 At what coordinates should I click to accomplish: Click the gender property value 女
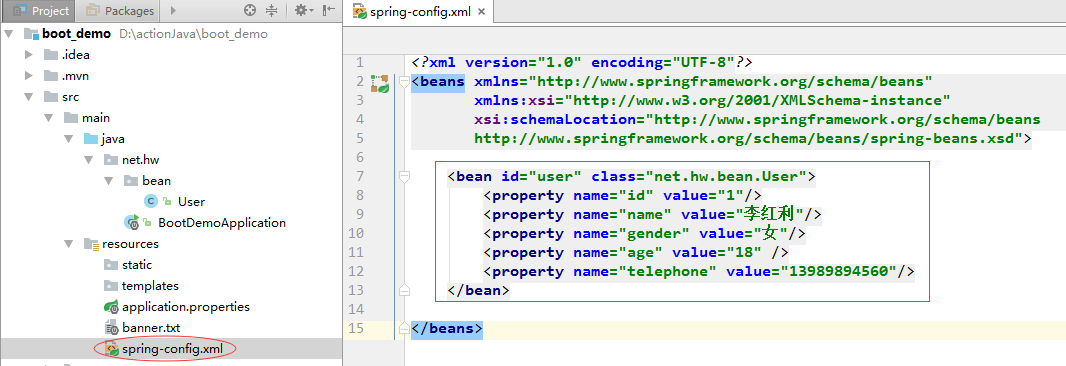pos(770,233)
